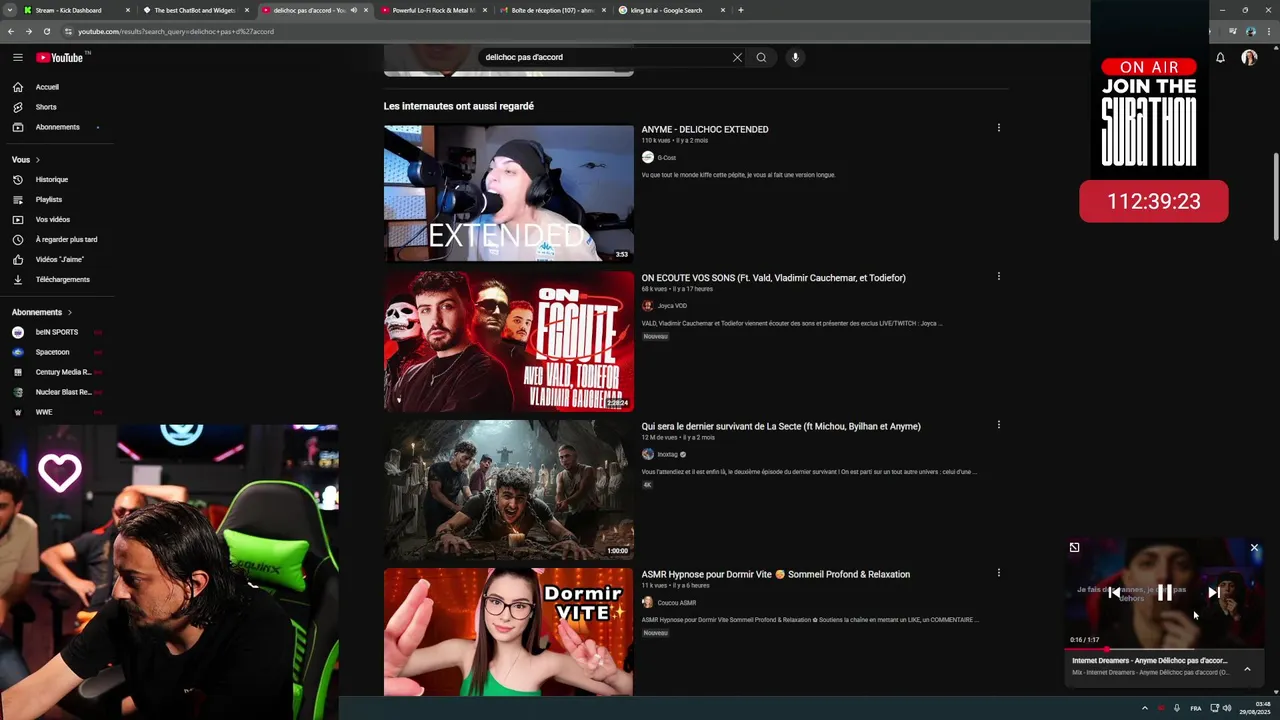Pause the miniplayer video

(1164, 593)
